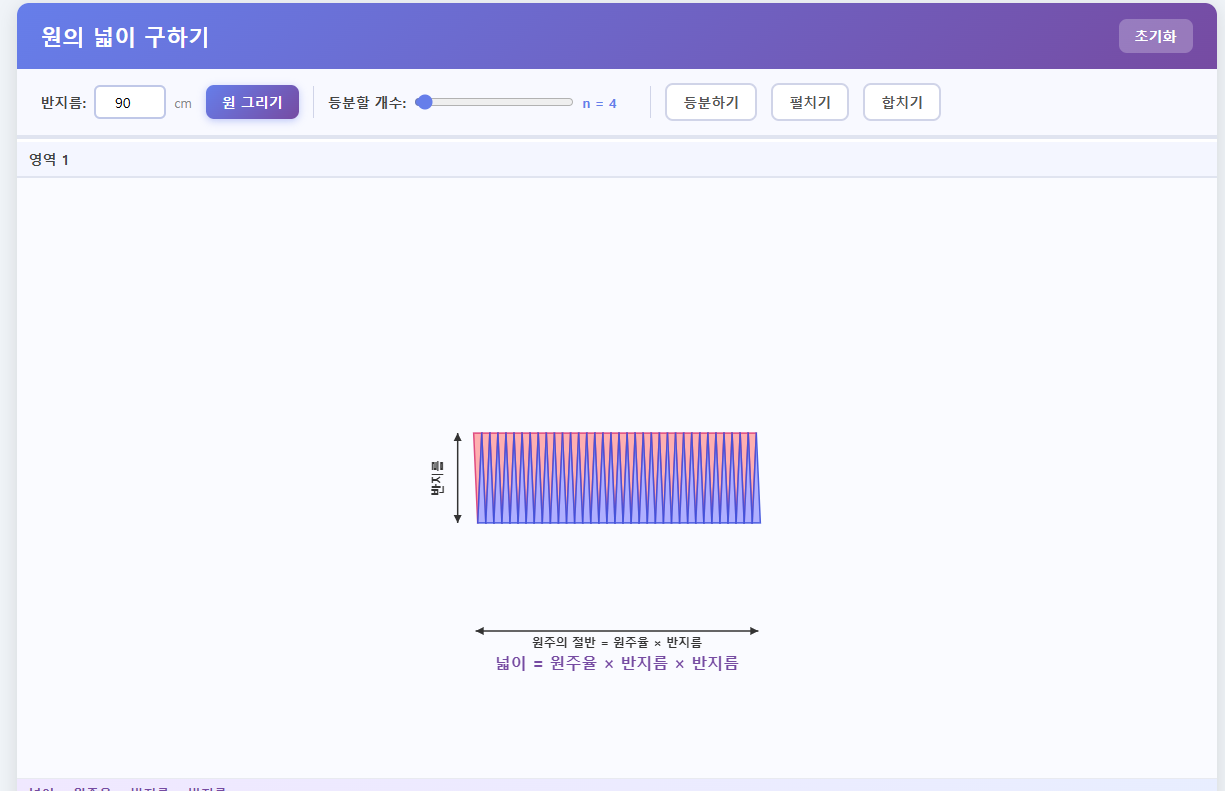1225x791 pixels.
Task: Click the n = 4 value label
Action: point(600,103)
